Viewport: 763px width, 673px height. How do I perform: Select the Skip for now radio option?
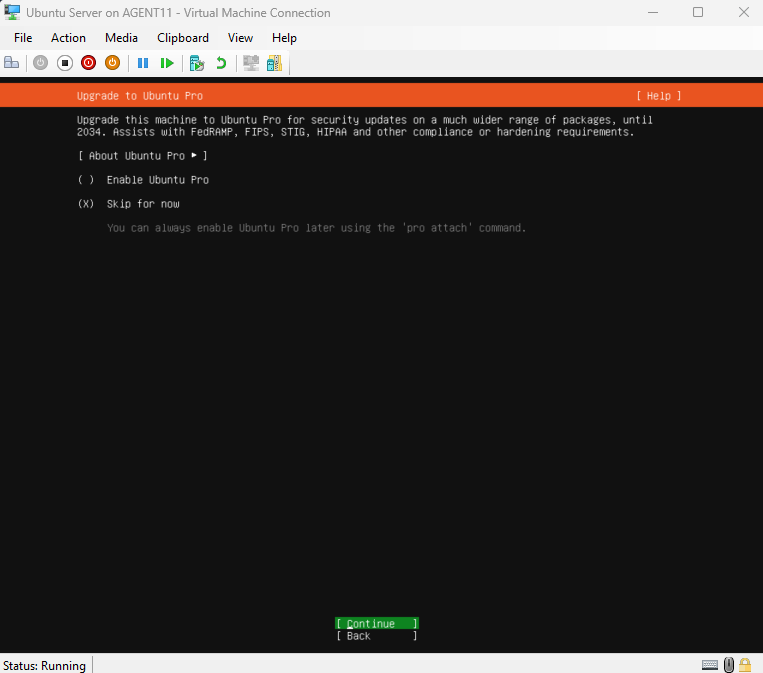click(x=86, y=204)
